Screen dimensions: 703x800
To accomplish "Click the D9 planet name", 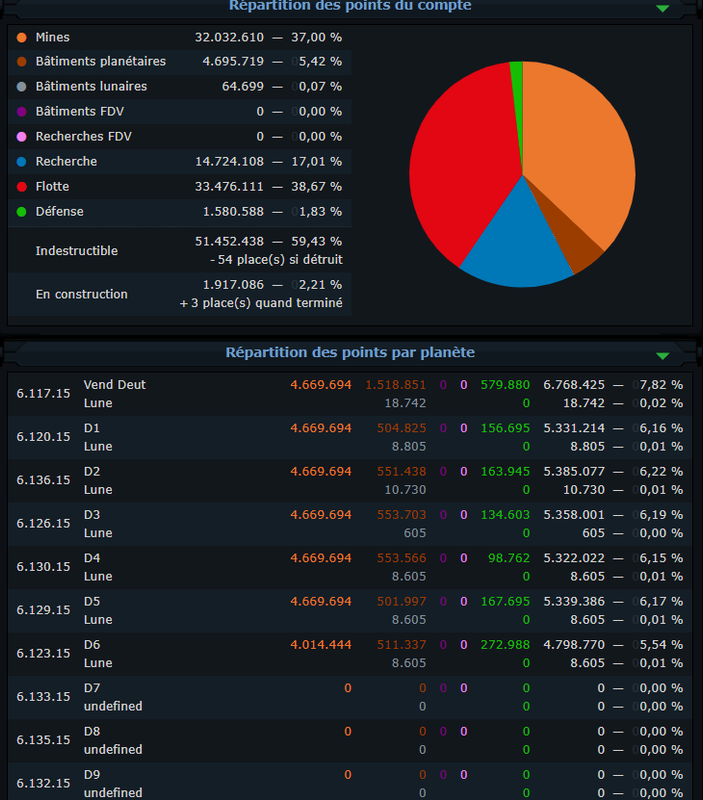I will click(92, 776).
